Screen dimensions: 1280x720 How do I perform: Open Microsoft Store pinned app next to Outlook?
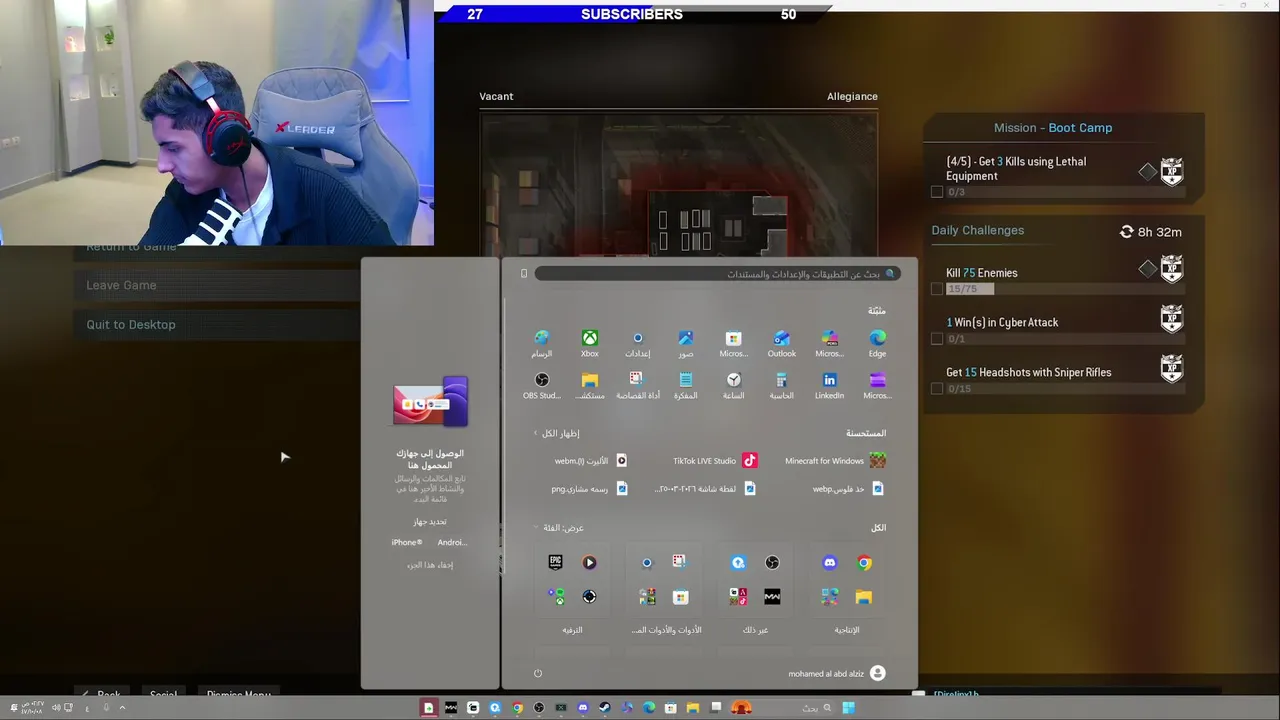tap(734, 344)
